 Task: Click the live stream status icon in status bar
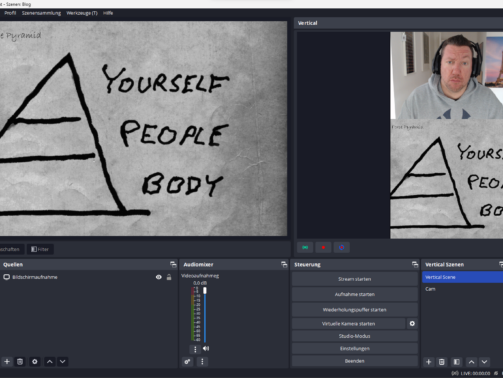point(455,373)
